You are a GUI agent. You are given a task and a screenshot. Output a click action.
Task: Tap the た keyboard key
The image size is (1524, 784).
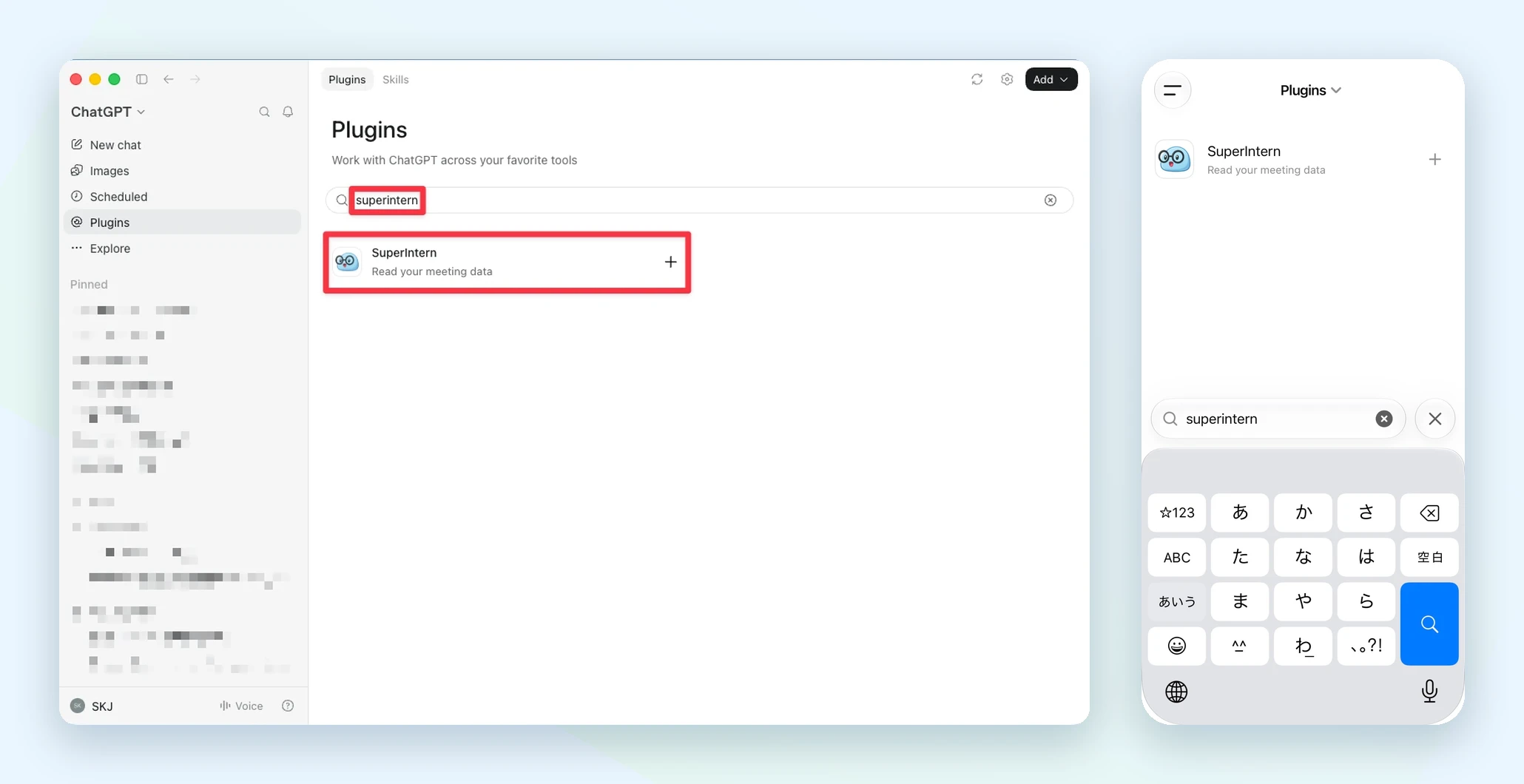pos(1240,557)
